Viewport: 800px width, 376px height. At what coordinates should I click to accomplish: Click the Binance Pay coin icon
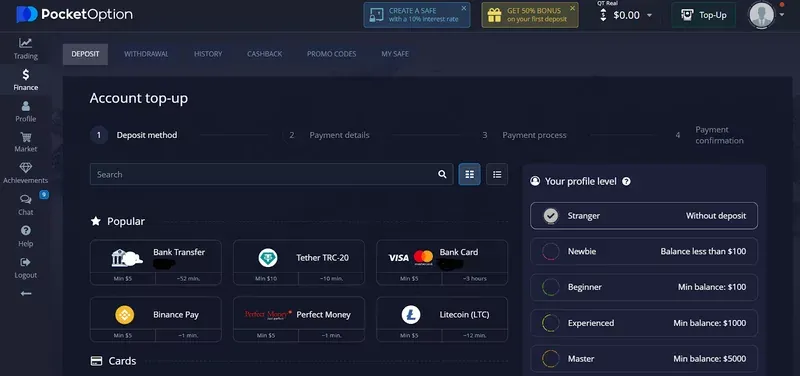(x=124, y=315)
